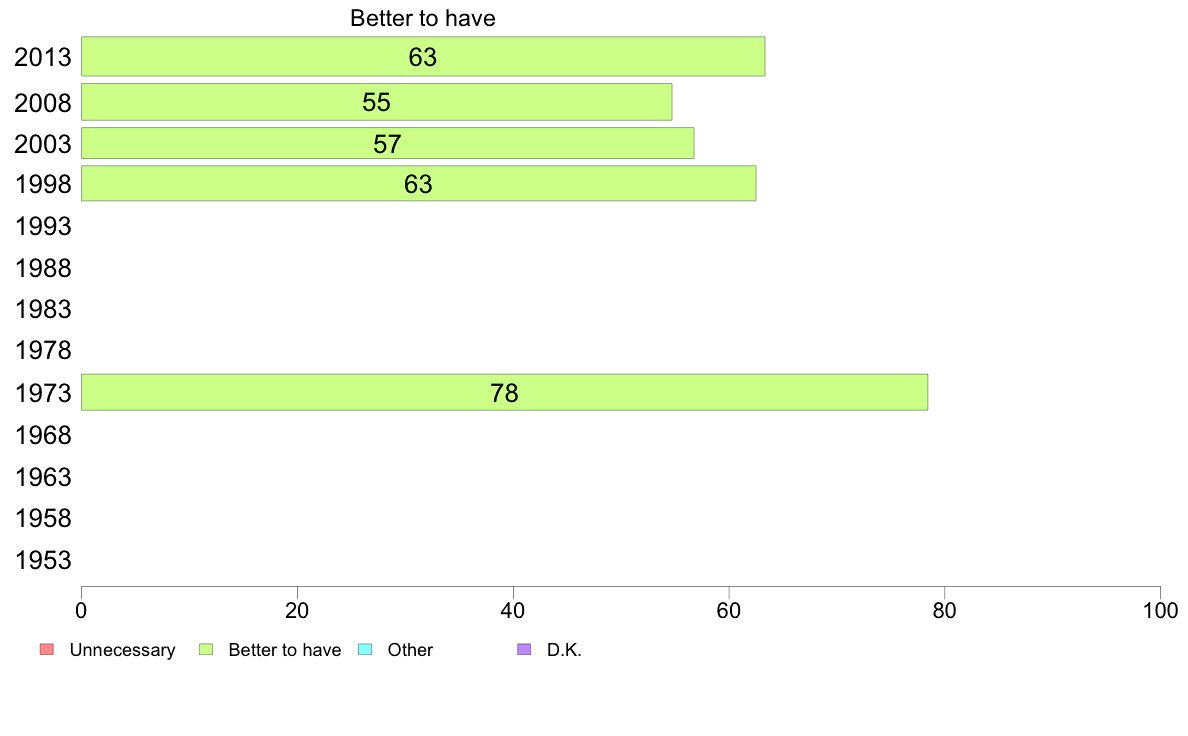Image resolution: width=1188 pixels, height=736 pixels.
Task: Click the D.K. legend label text
Action: point(564,650)
